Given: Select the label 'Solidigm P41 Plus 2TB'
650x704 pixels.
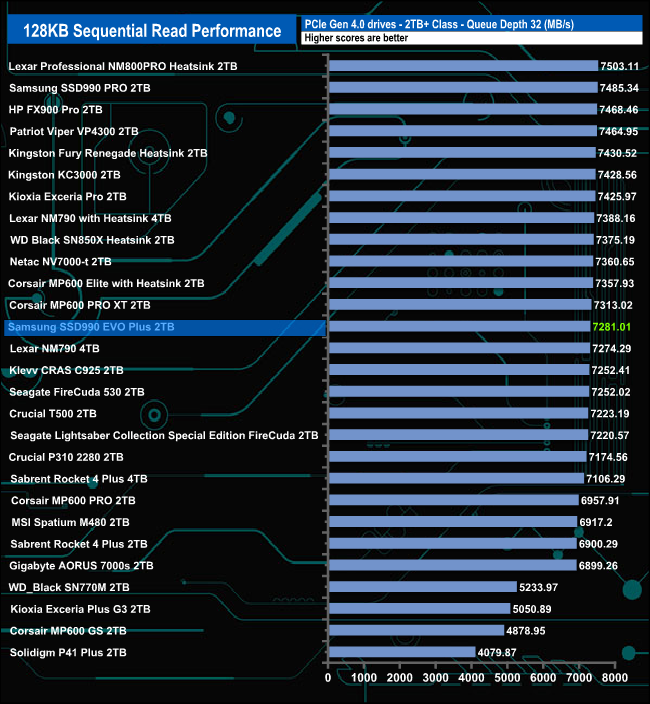Looking at the screenshot, I should point(68,653).
